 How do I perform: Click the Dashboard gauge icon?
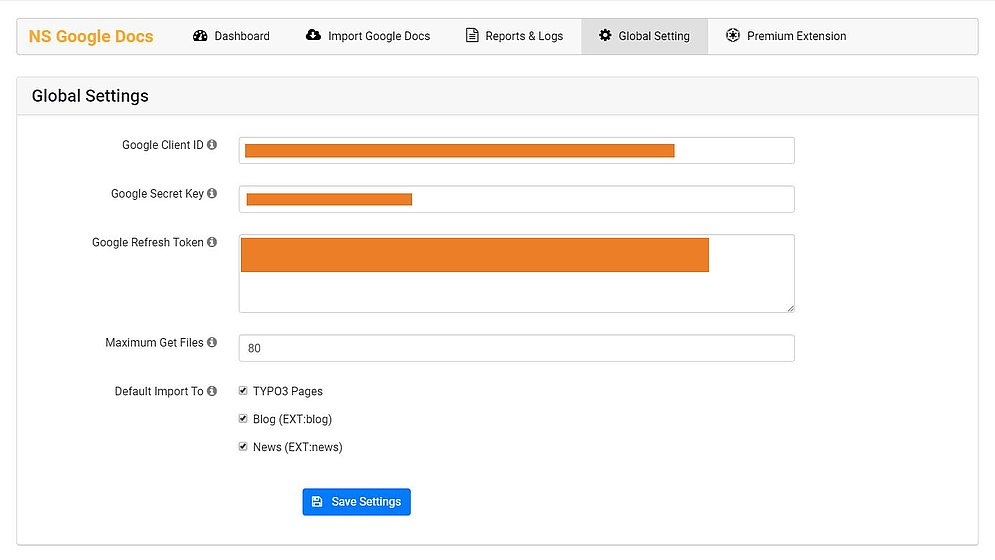pyautogui.click(x=200, y=36)
